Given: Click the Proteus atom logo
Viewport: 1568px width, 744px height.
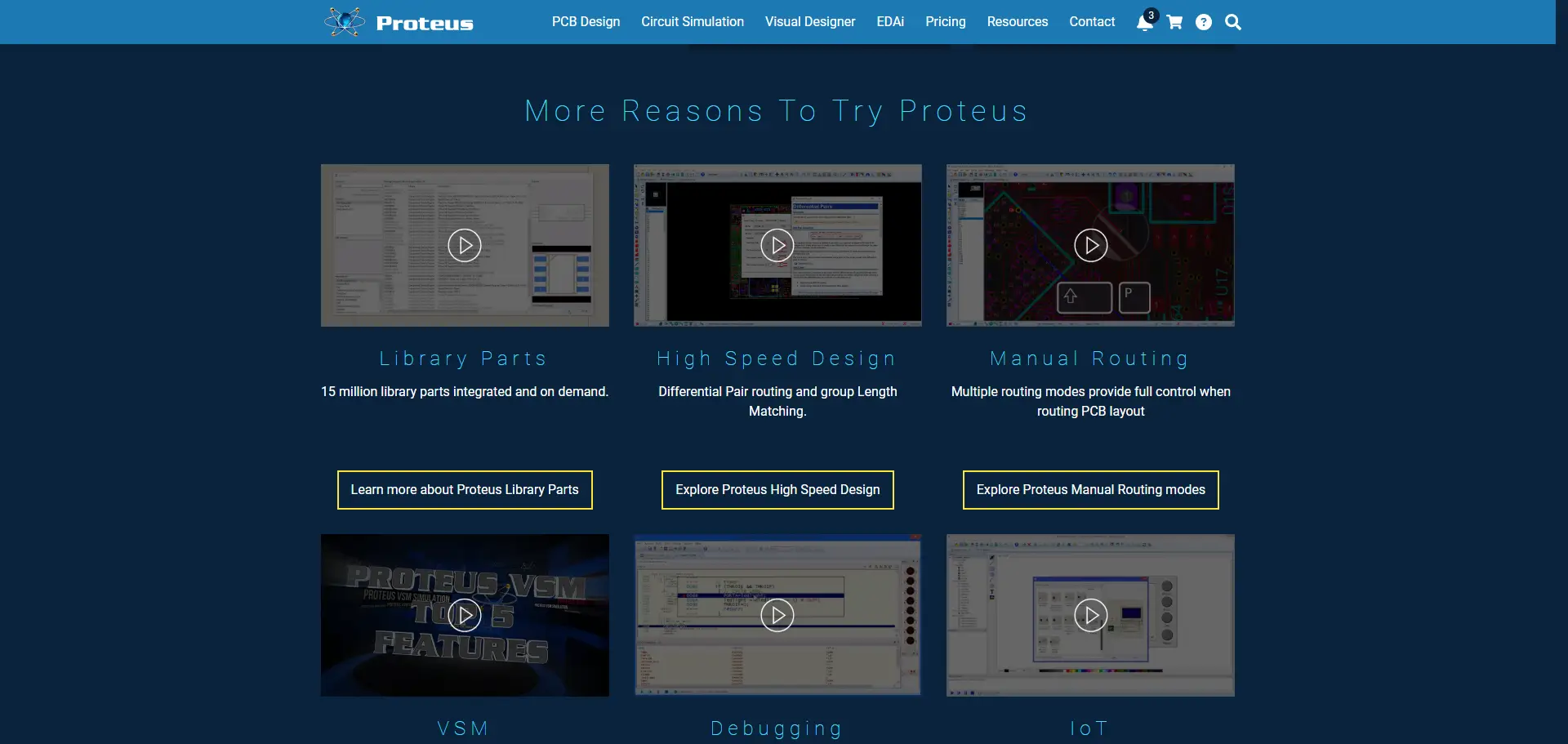Looking at the screenshot, I should 345,22.
